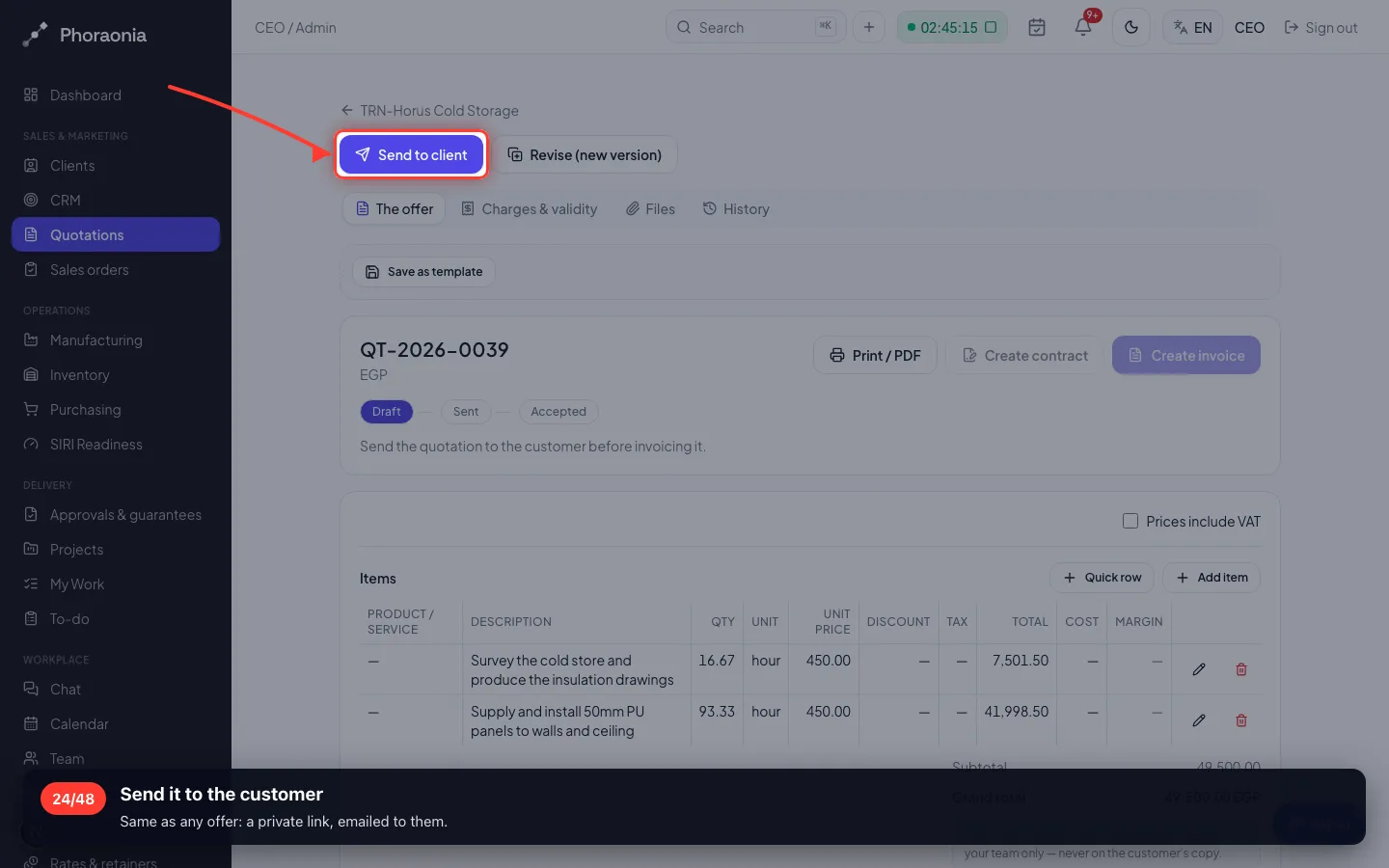Screen dimensions: 1389x868
Task: Select The offer tab
Action: coord(395,208)
